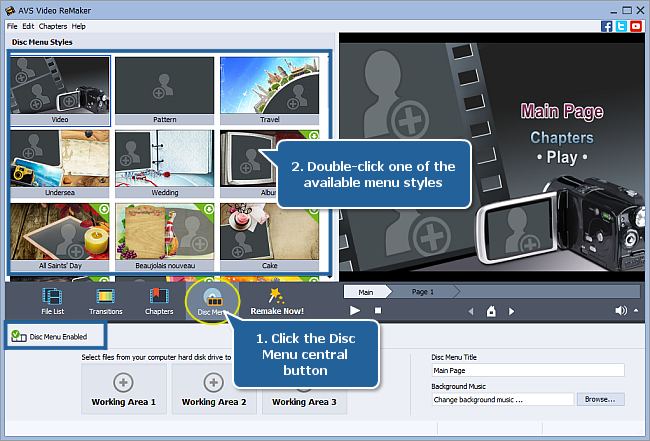Open the Chapters menu
The width and height of the screenshot is (650, 441).
(53, 26)
